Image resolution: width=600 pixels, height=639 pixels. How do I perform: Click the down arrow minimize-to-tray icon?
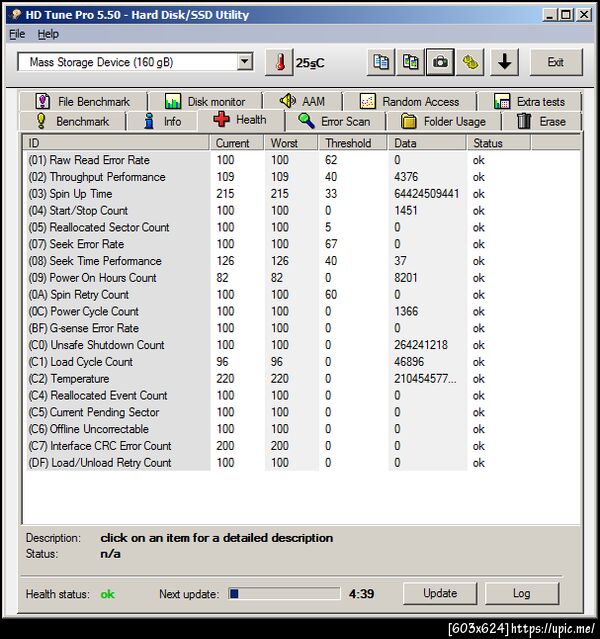pos(505,62)
